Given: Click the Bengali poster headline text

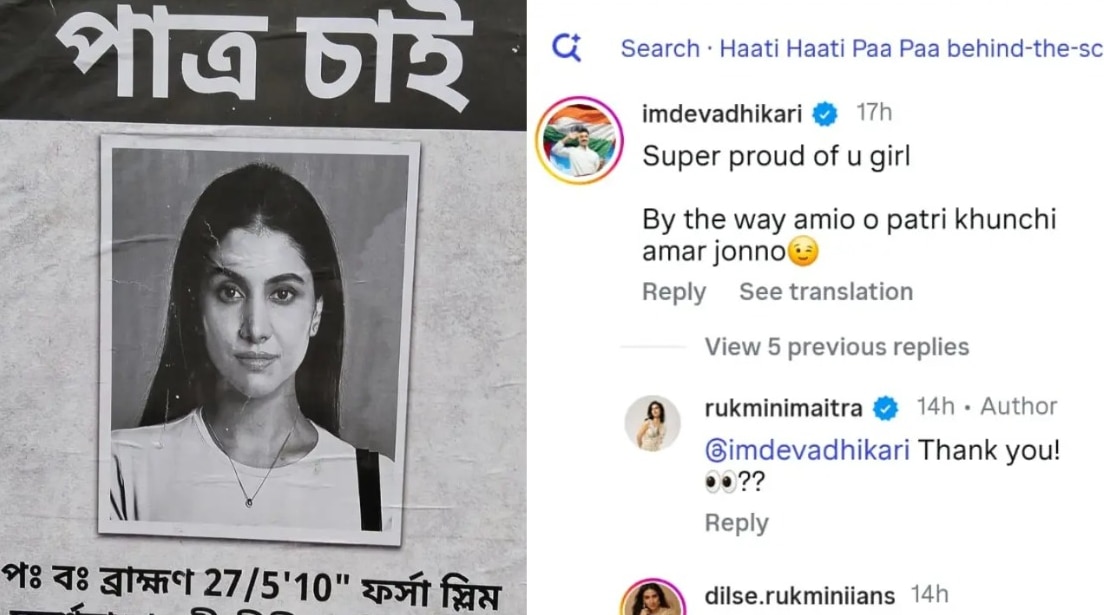Looking at the screenshot, I should tap(263, 57).
